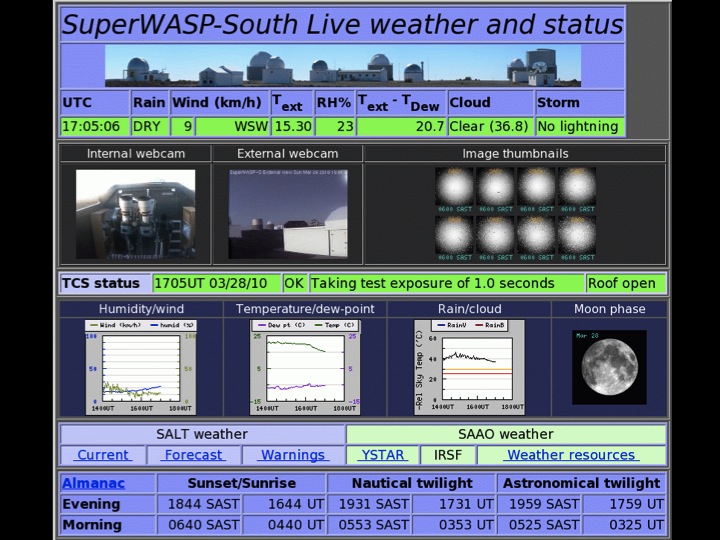Click the observatory panorama banner
Viewport: 720px width, 540px height.
(344, 65)
